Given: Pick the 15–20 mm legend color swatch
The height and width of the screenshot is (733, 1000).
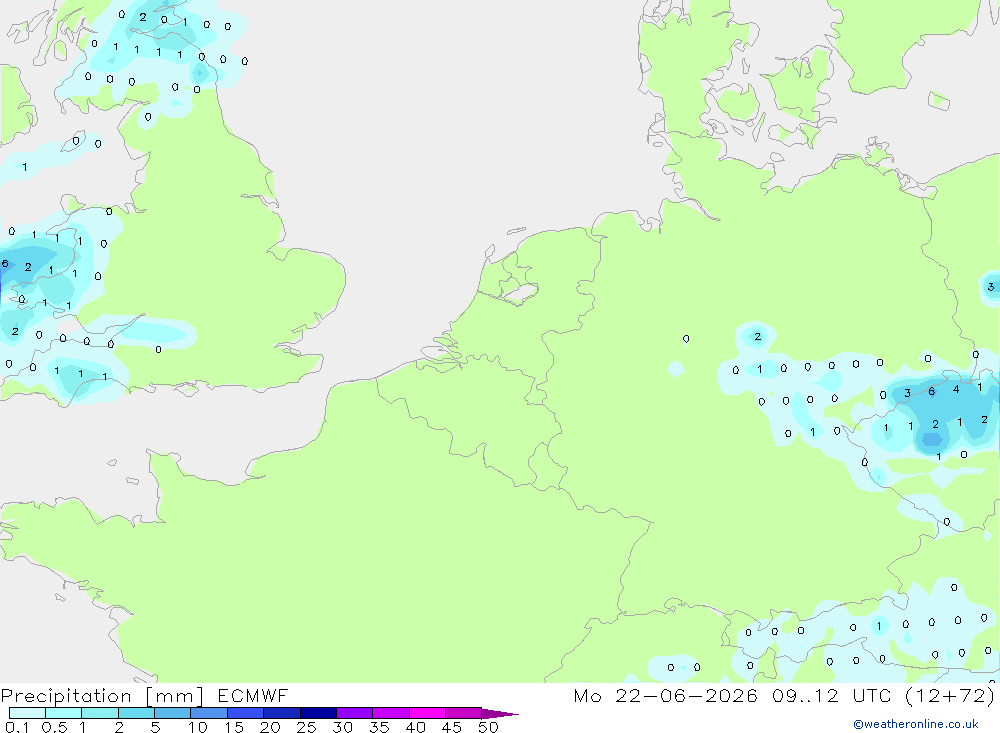Looking at the screenshot, I should (246, 713).
